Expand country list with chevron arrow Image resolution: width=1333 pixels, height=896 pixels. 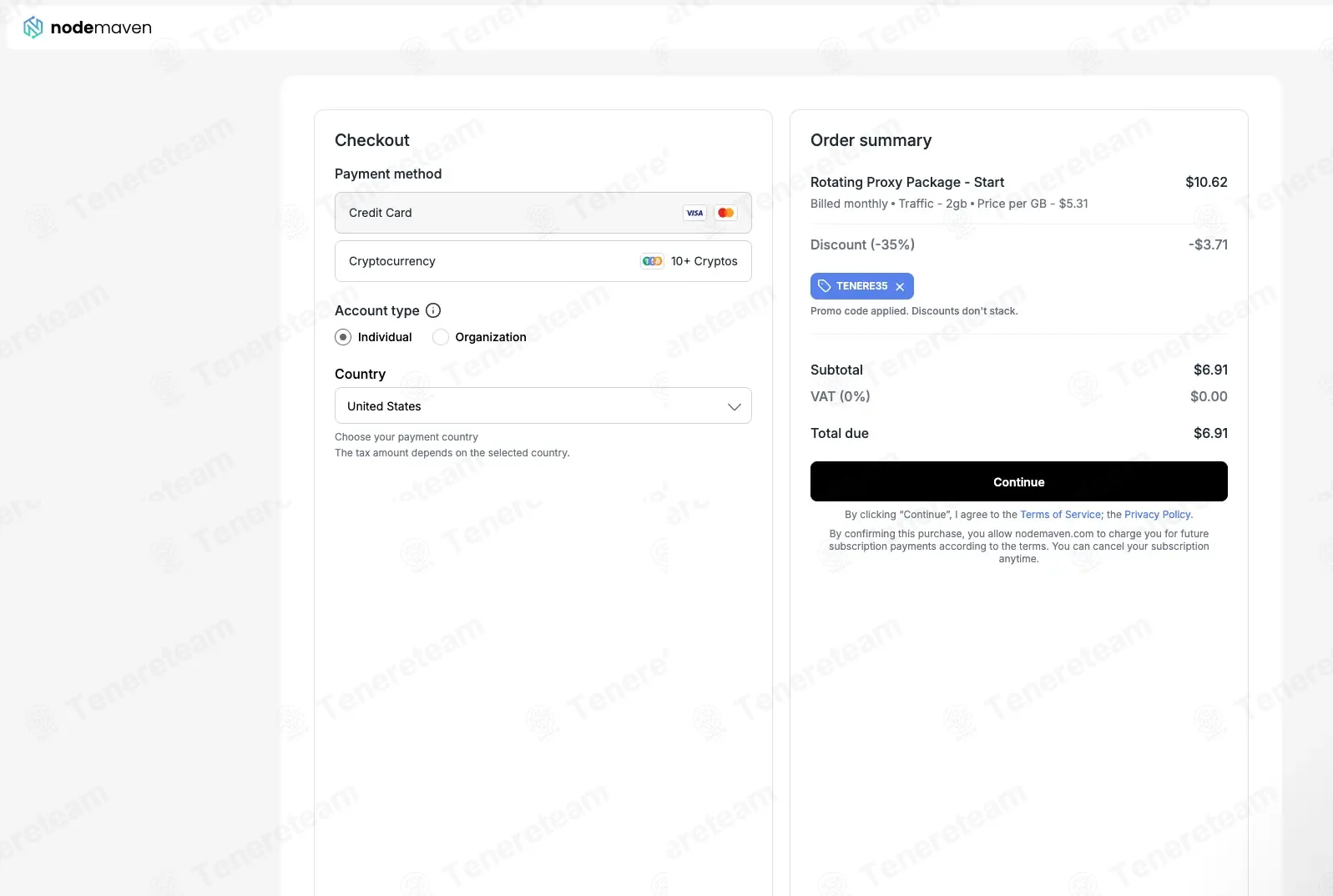point(735,406)
